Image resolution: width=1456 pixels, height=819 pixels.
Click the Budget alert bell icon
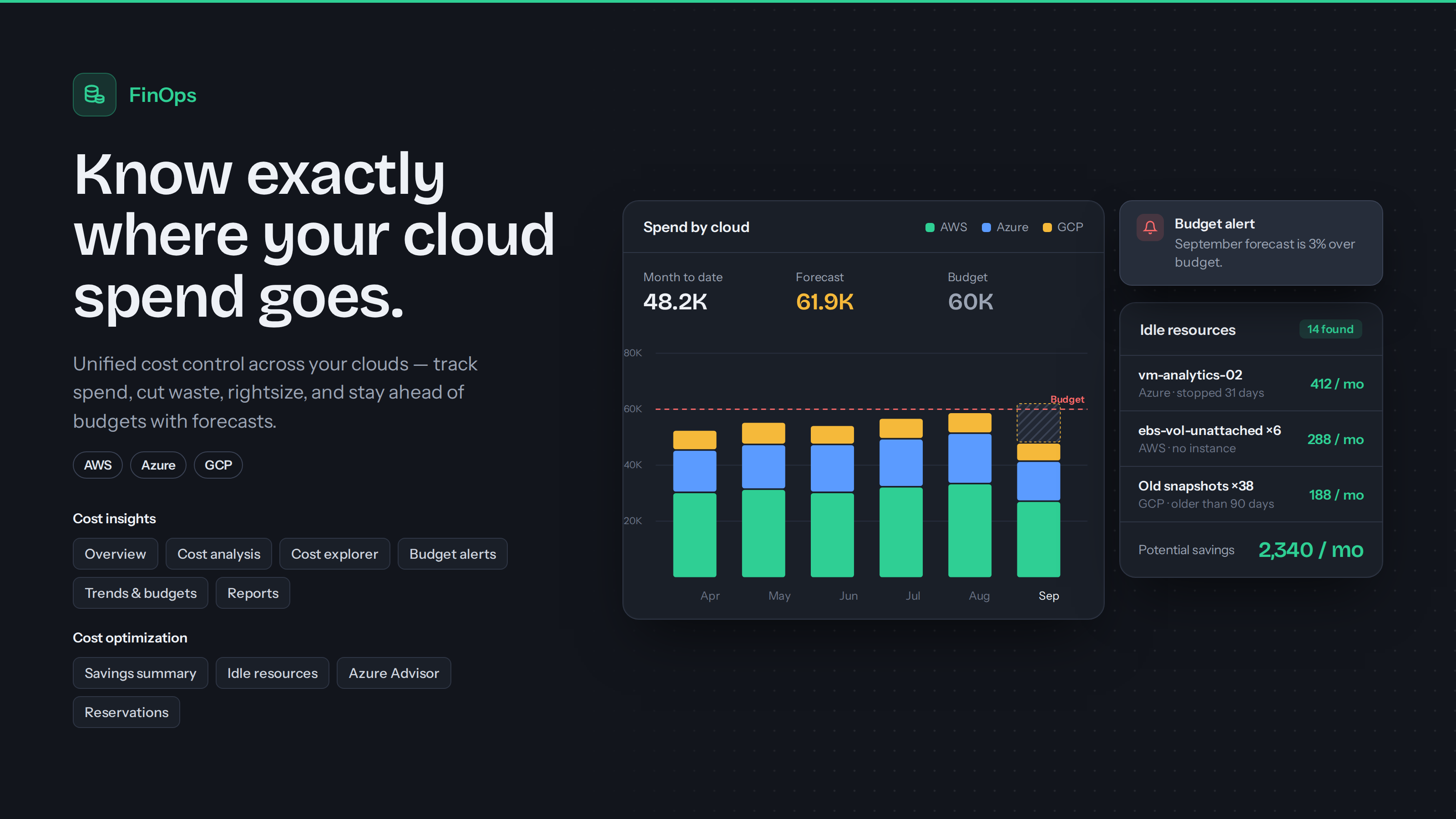click(1150, 227)
